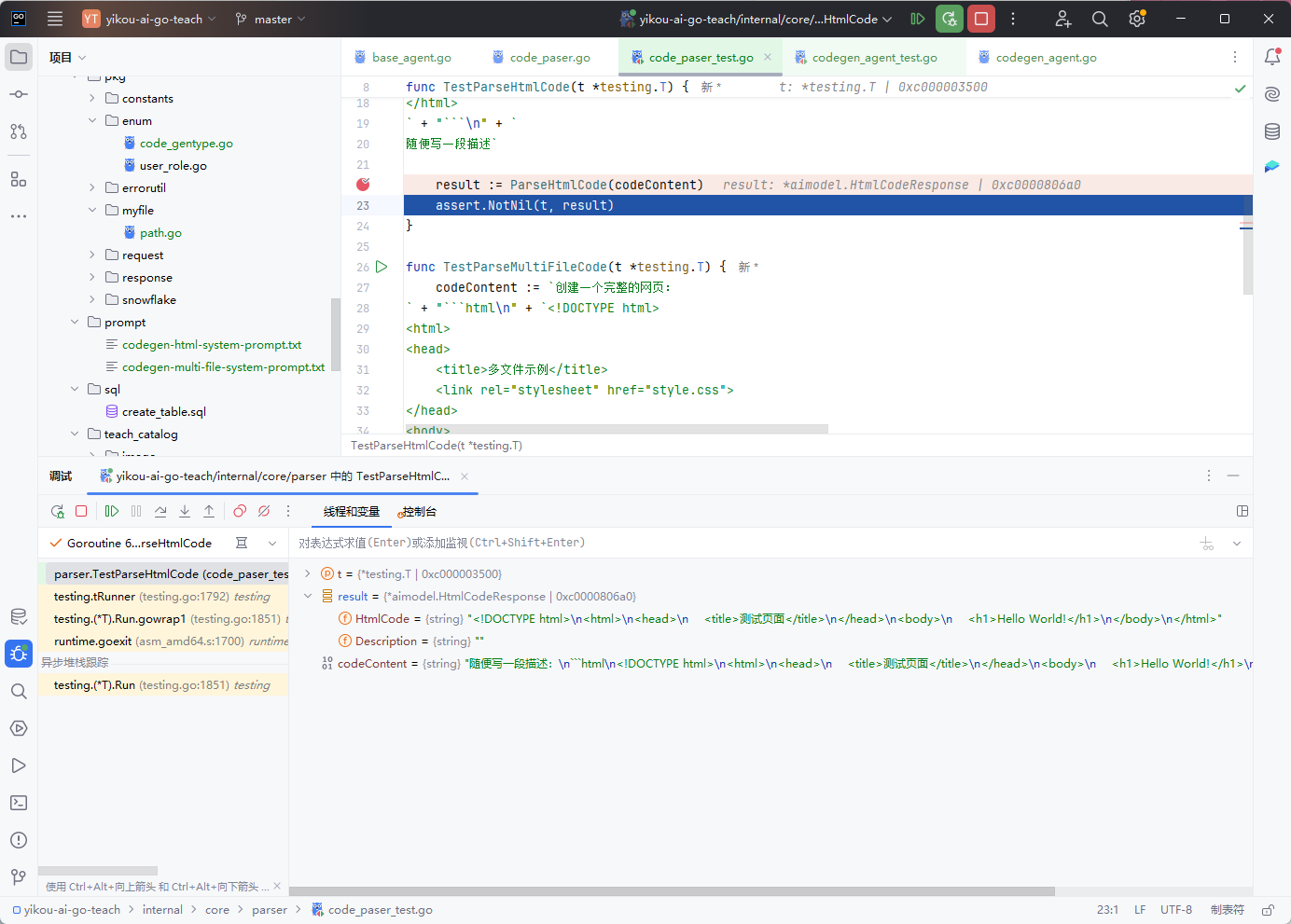Show more tool windows in left sidebar

pyautogui.click(x=19, y=216)
